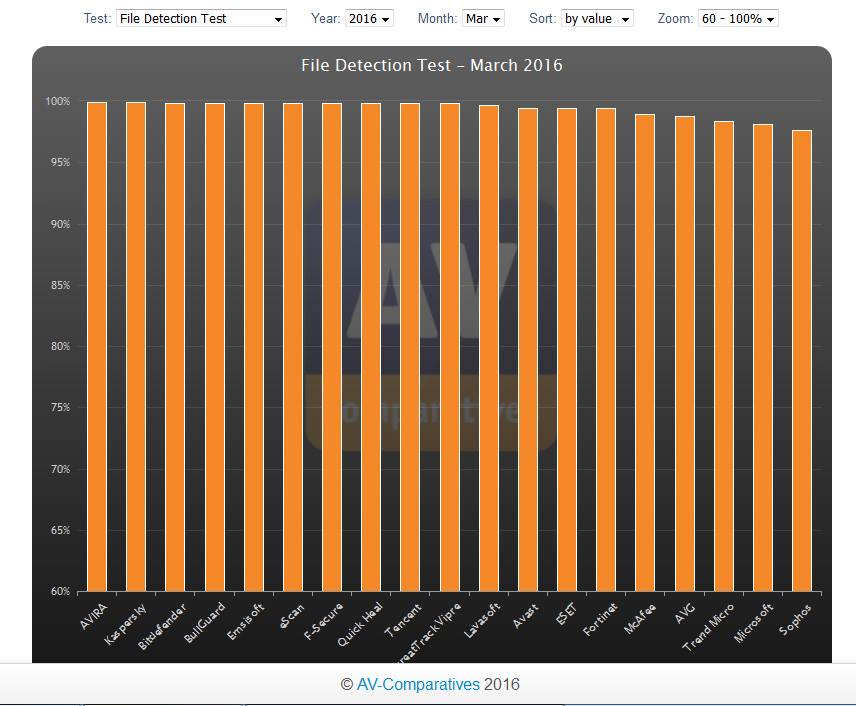Click the AVG x-axis label

[x=685, y=614]
